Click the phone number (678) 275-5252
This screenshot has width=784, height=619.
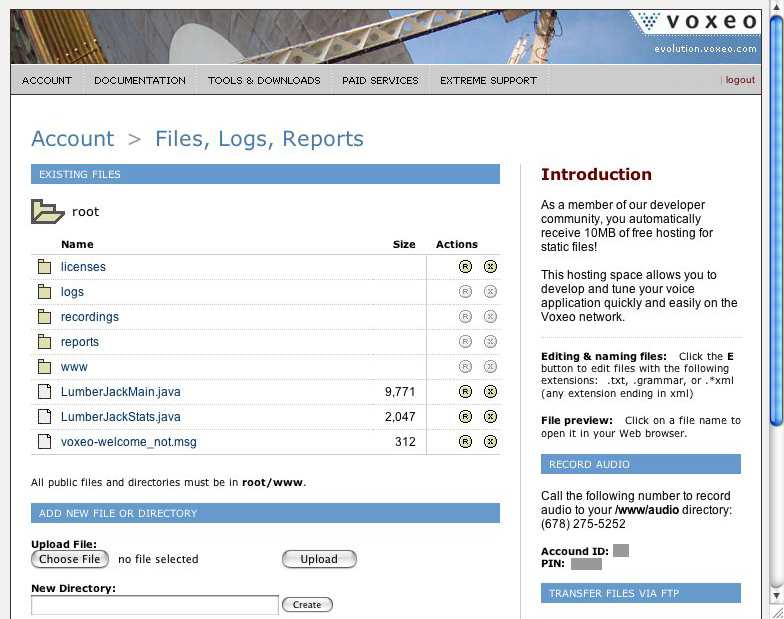pyautogui.click(x=583, y=524)
